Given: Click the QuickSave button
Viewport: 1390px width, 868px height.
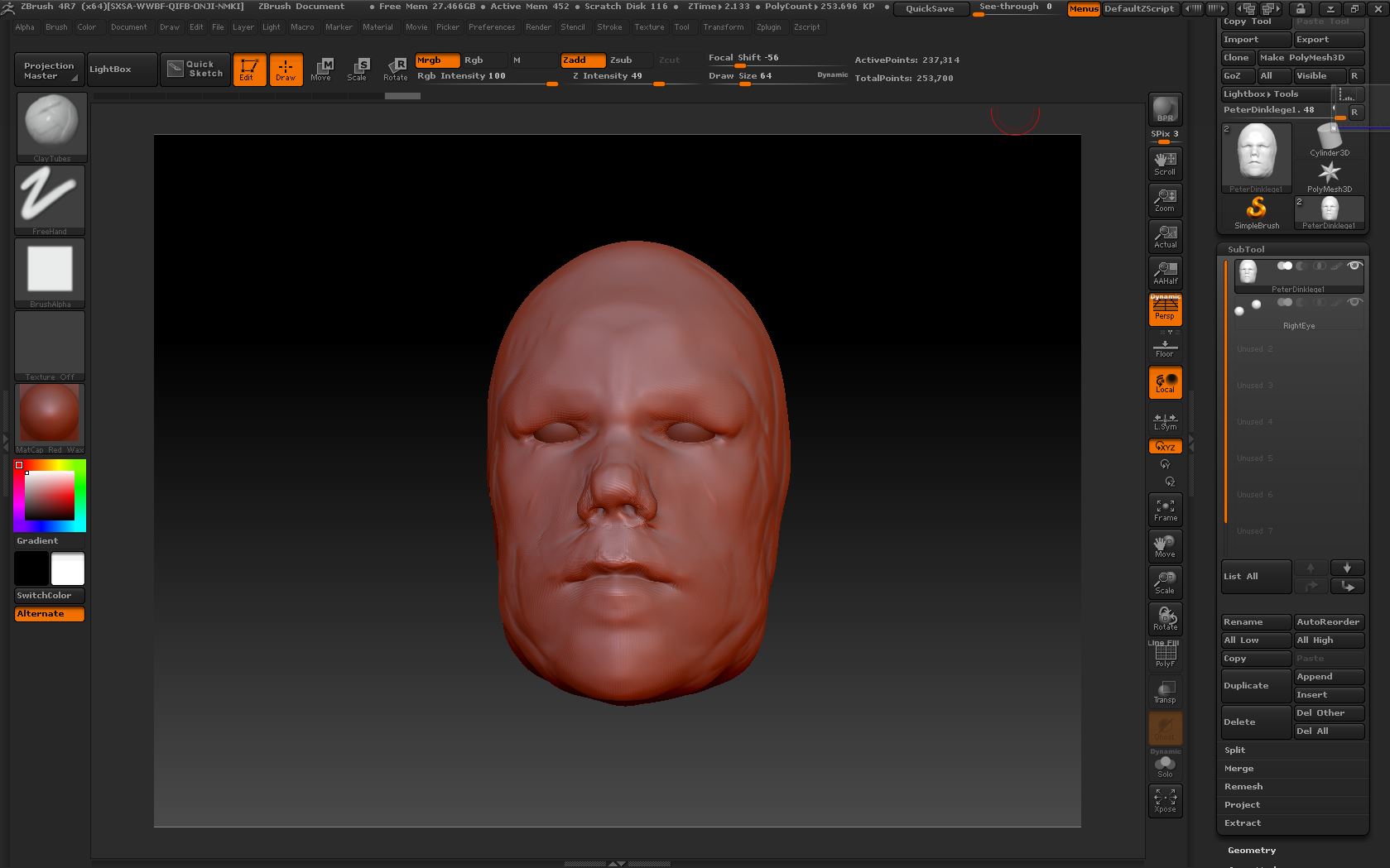Looking at the screenshot, I should (x=930, y=9).
